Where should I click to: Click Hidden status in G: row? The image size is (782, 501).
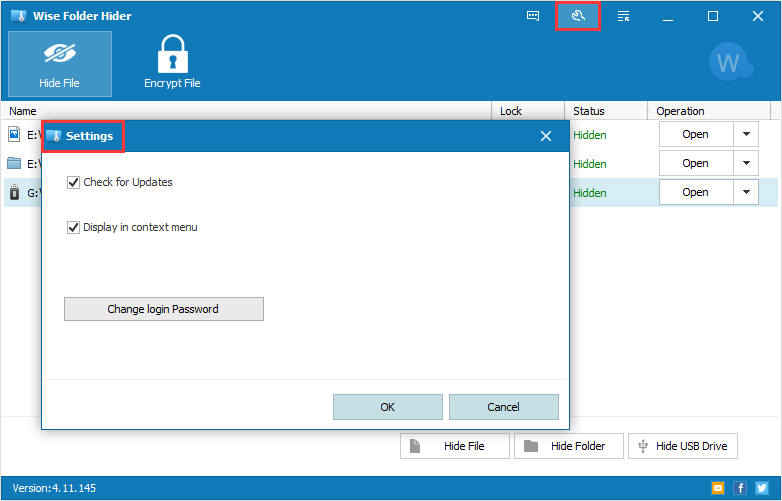[x=589, y=193]
